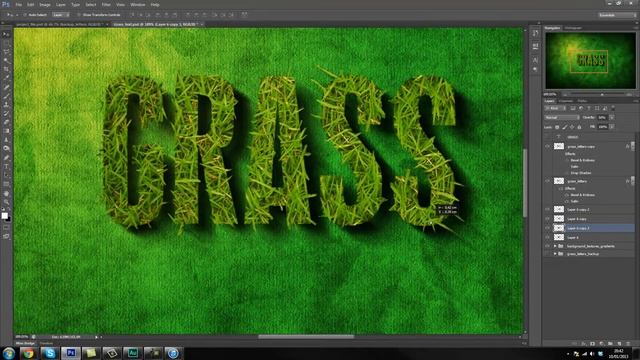Open the Mini Bridge tab
Viewport: 640px width, 360px height.
pyautogui.click(x=25, y=343)
